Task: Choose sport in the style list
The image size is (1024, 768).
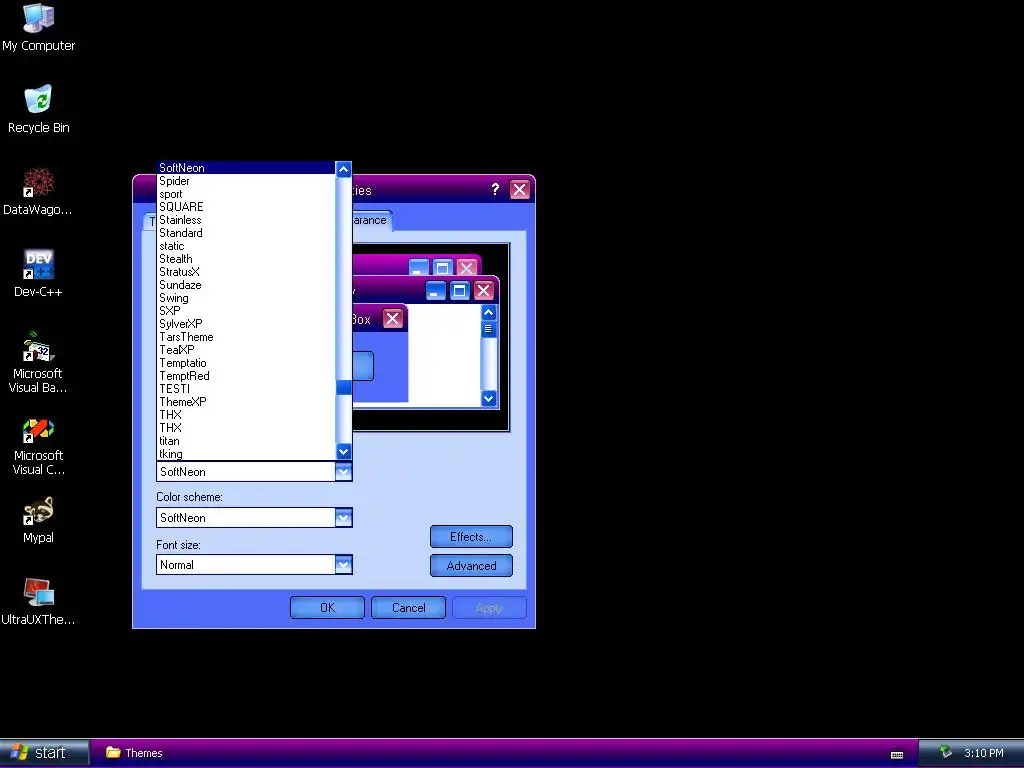Action: tap(246, 194)
